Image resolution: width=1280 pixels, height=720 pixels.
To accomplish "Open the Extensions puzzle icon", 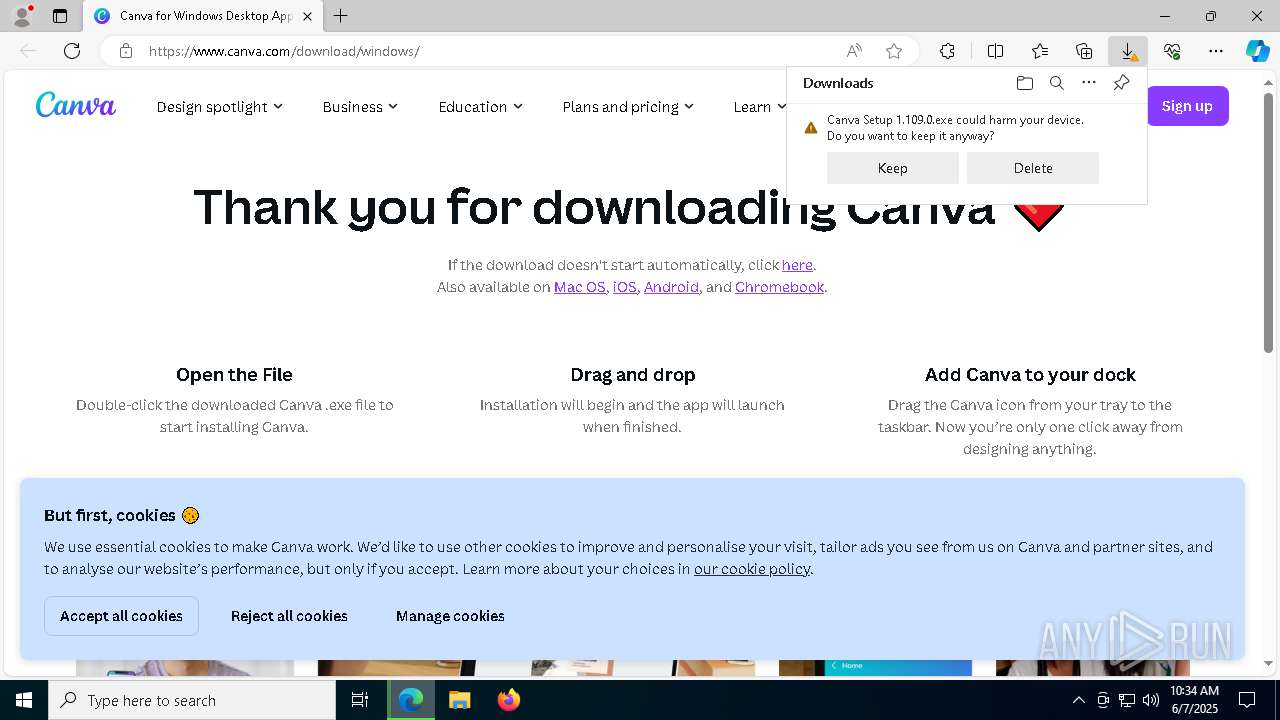I will pos(947,51).
